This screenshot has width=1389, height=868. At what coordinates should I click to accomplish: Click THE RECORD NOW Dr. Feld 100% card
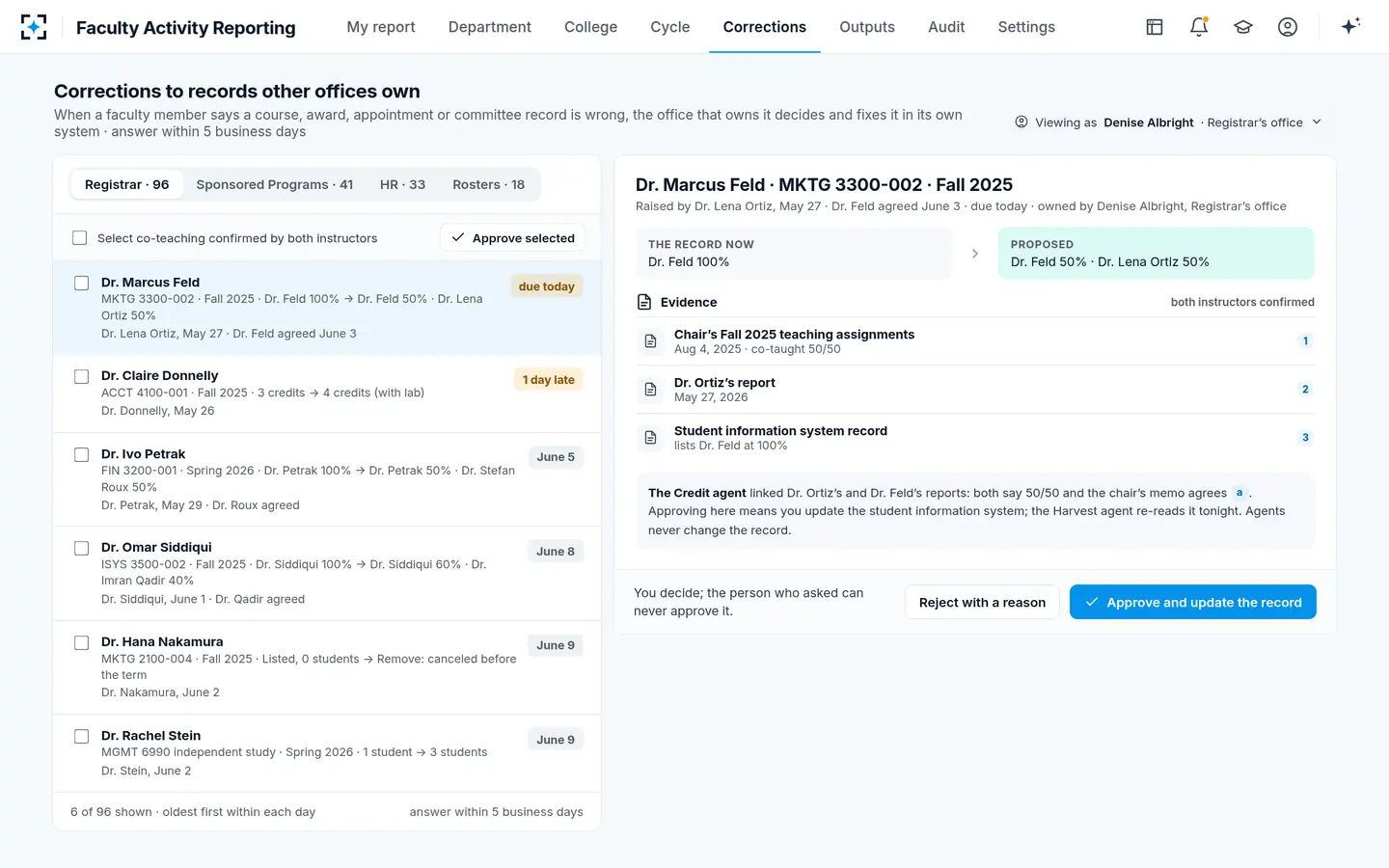click(x=794, y=254)
